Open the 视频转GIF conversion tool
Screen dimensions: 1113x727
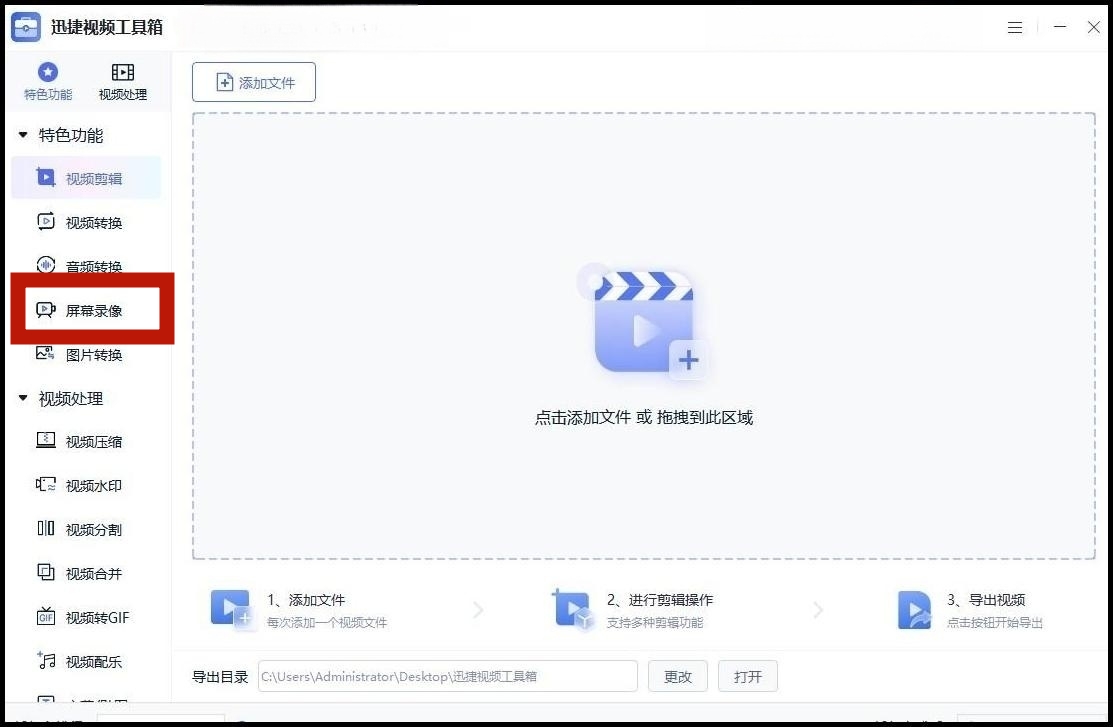click(x=94, y=617)
